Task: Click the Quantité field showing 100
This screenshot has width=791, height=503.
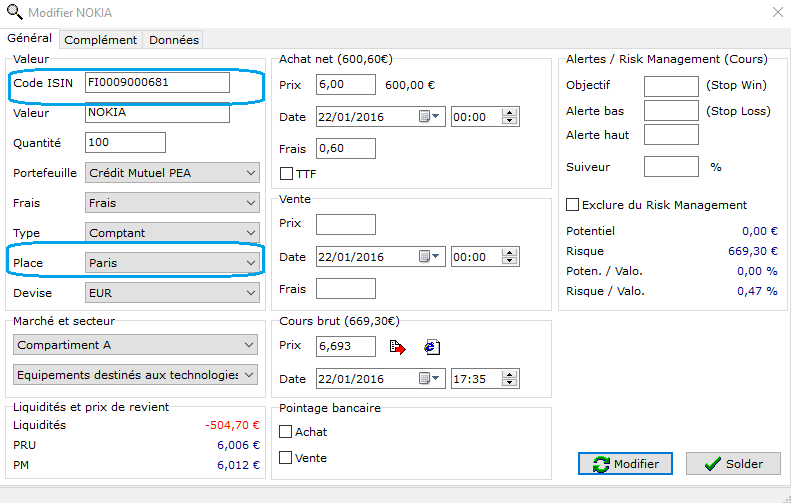Action: click(125, 143)
